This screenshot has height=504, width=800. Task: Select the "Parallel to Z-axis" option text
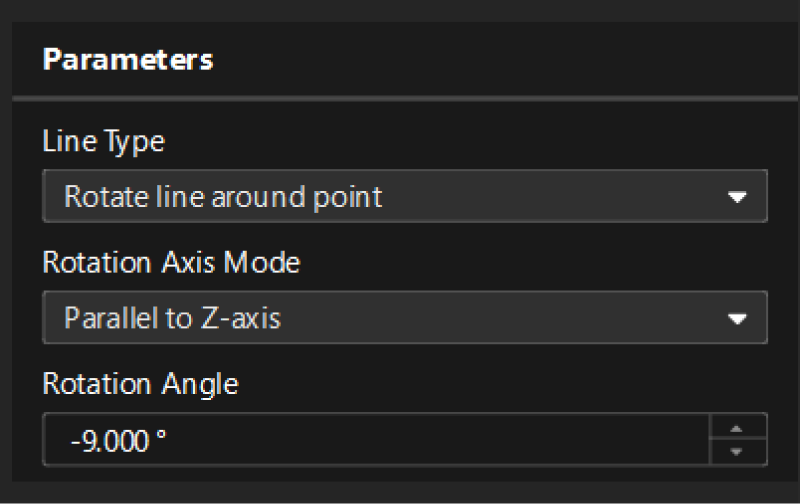(x=172, y=318)
